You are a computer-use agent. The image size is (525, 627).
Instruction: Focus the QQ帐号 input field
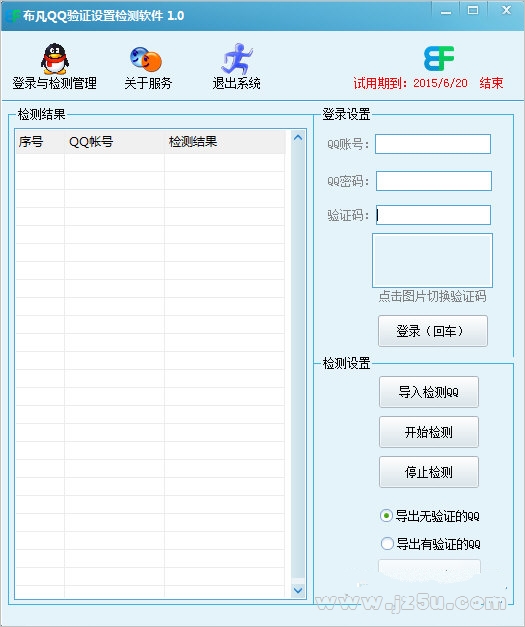433,144
